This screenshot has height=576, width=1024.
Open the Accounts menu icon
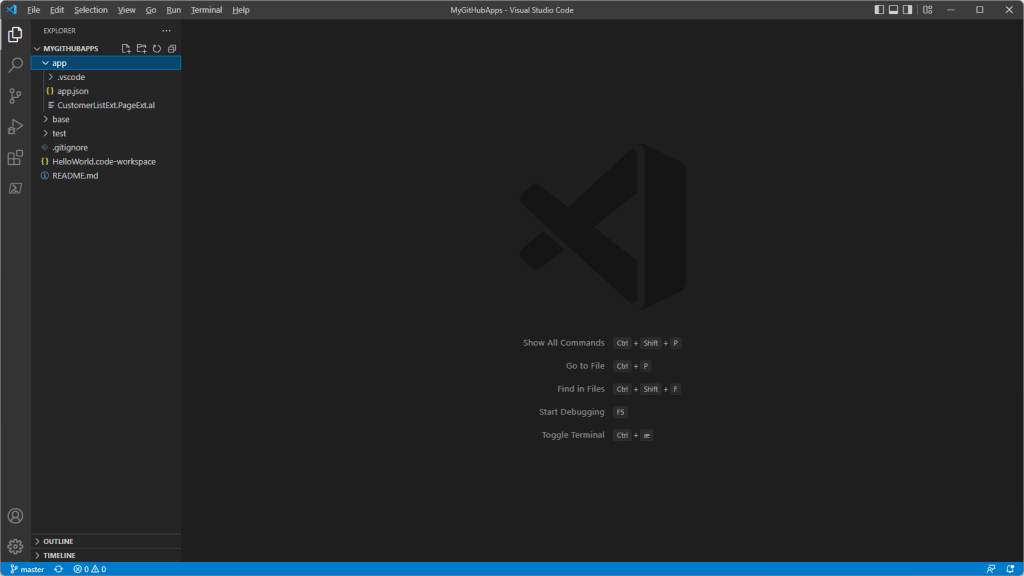[x=15, y=516]
